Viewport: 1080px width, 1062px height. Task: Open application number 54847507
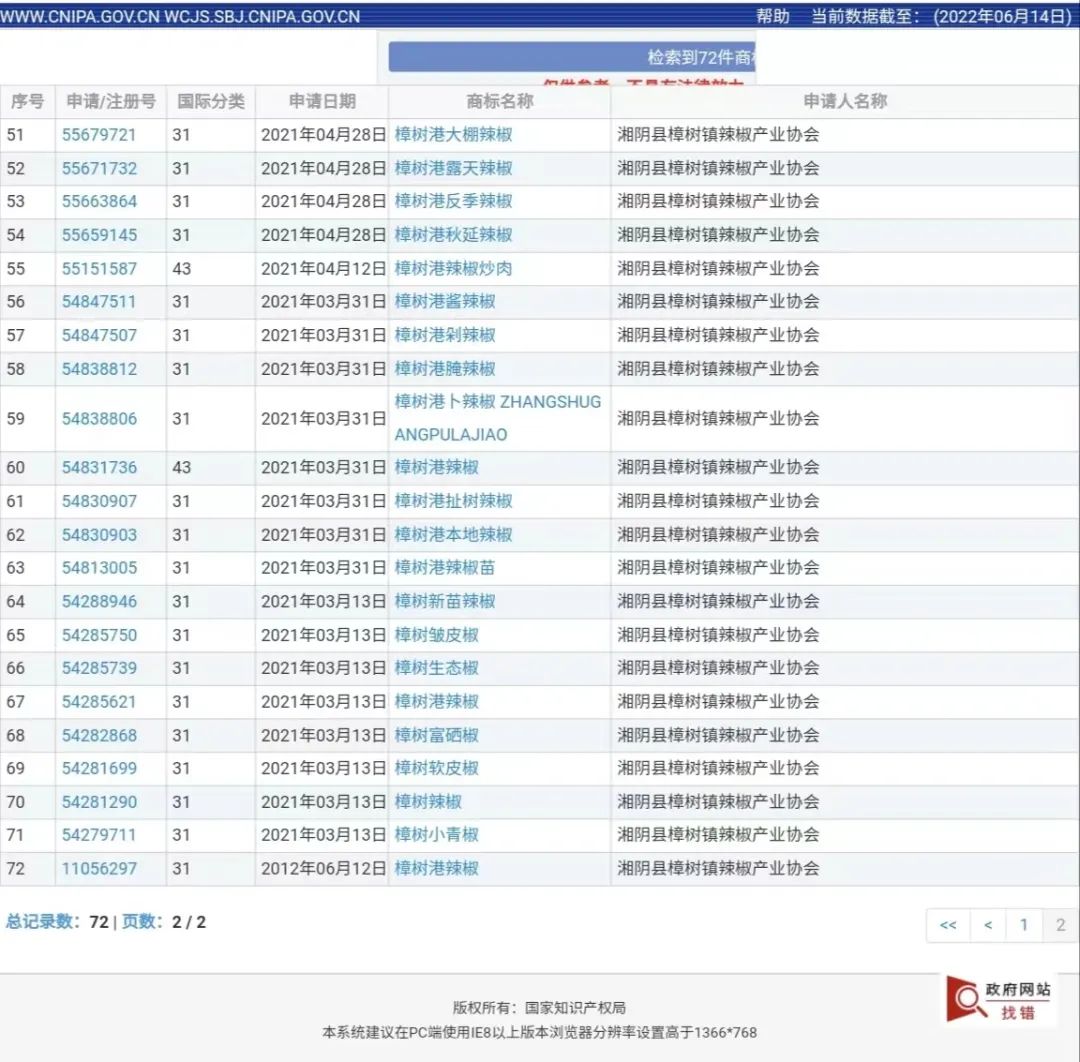coord(101,335)
